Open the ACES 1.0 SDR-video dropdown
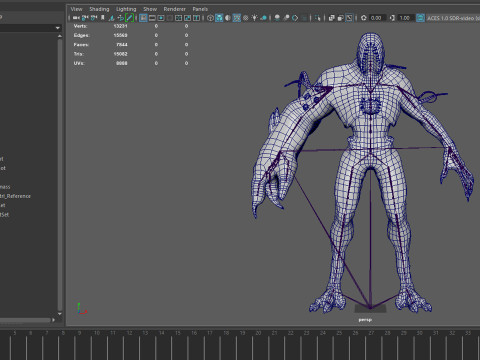Viewport: 480px width, 360px height. tap(453, 18)
